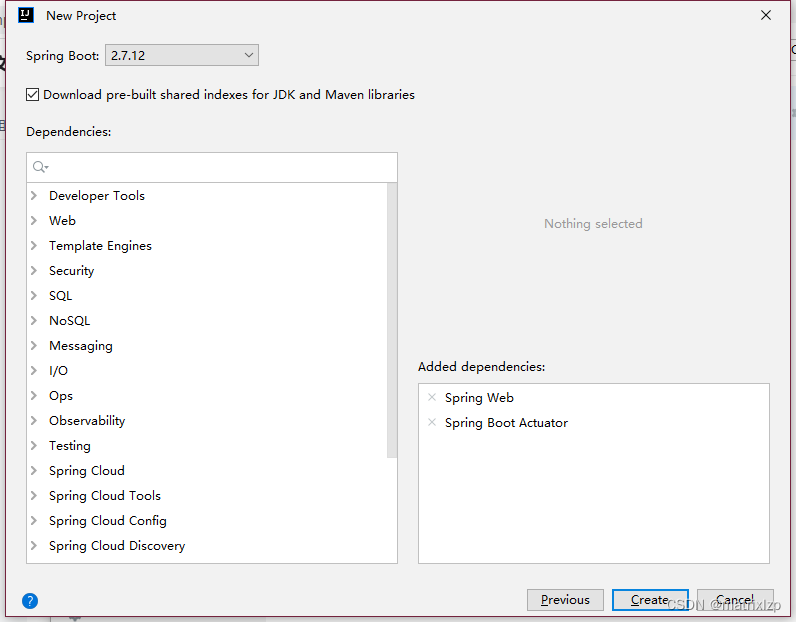Screen dimensions: 796x622
Task: Select the Ops tree row
Action: click(x=207, y=396)
